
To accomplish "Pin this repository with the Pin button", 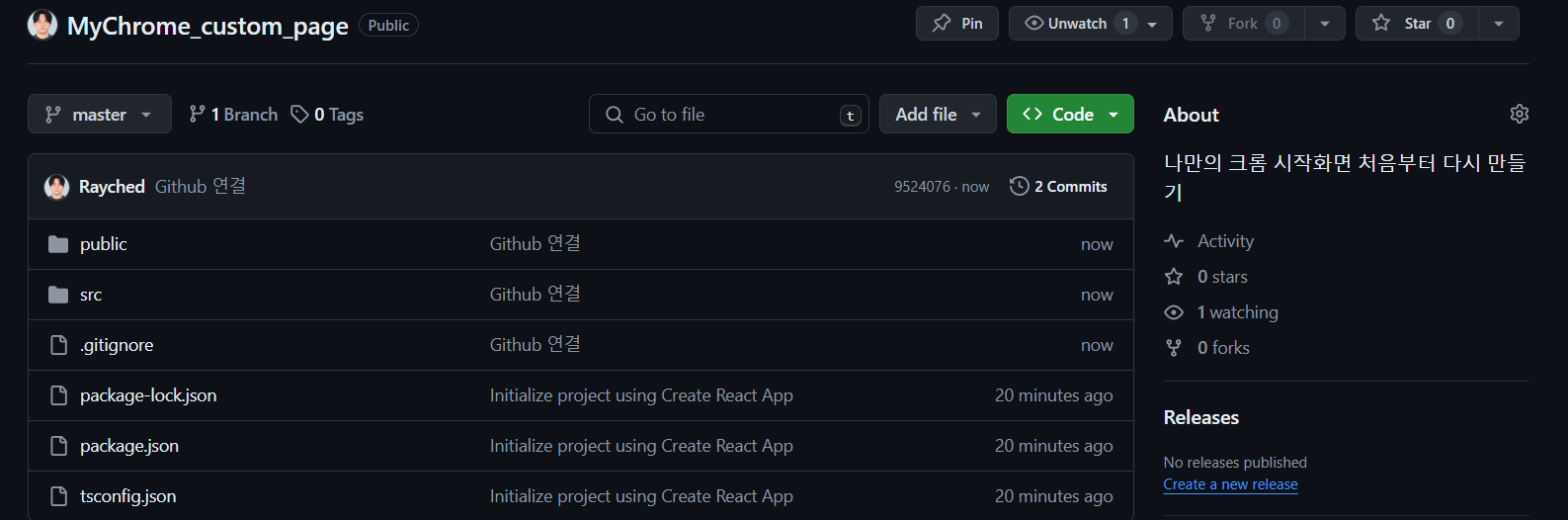I will coord(957,24).
